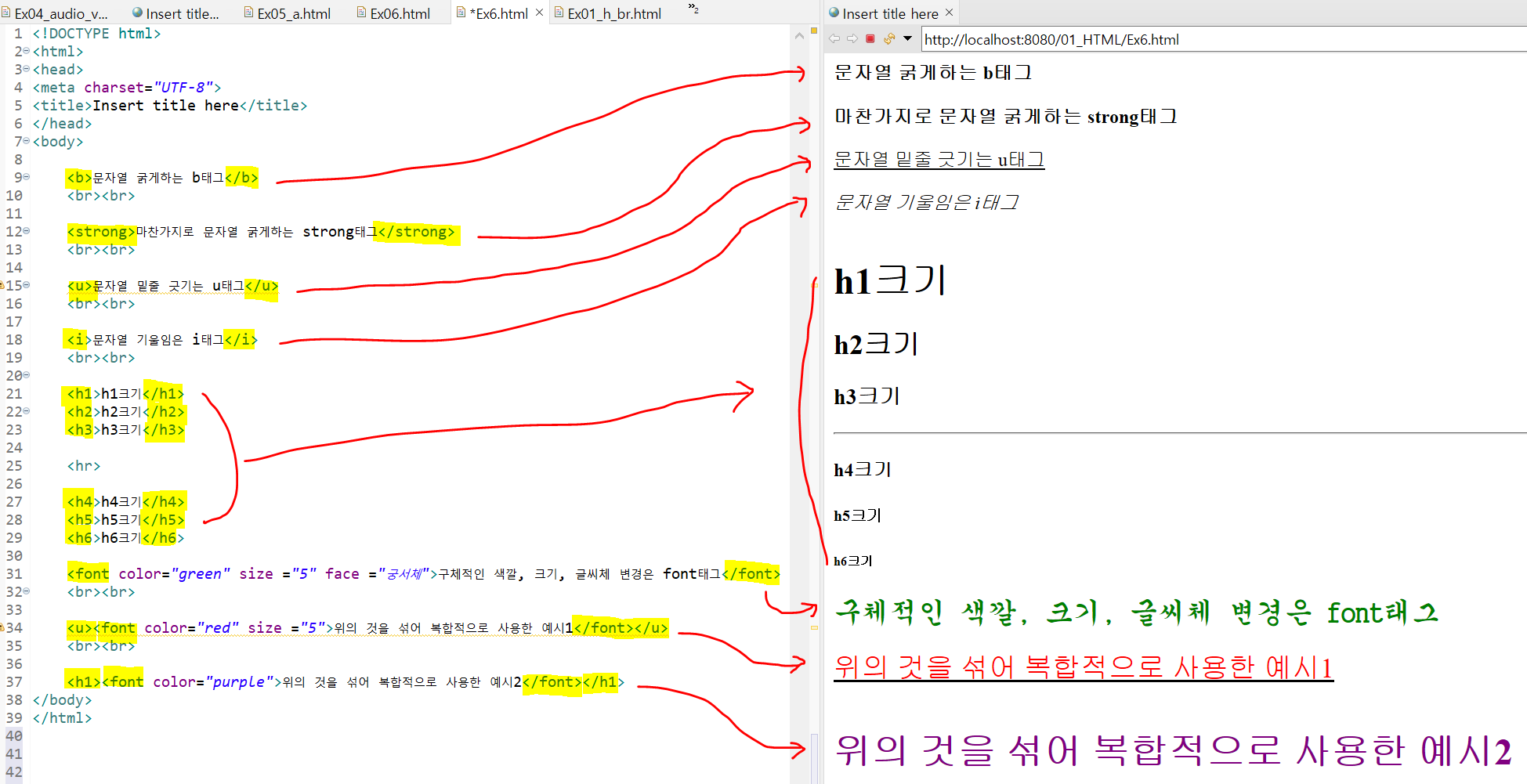Click the </head> closing tag on line 6
Image resolution: width=1527 pixels, height=784 pixels.
coord(63,123)
